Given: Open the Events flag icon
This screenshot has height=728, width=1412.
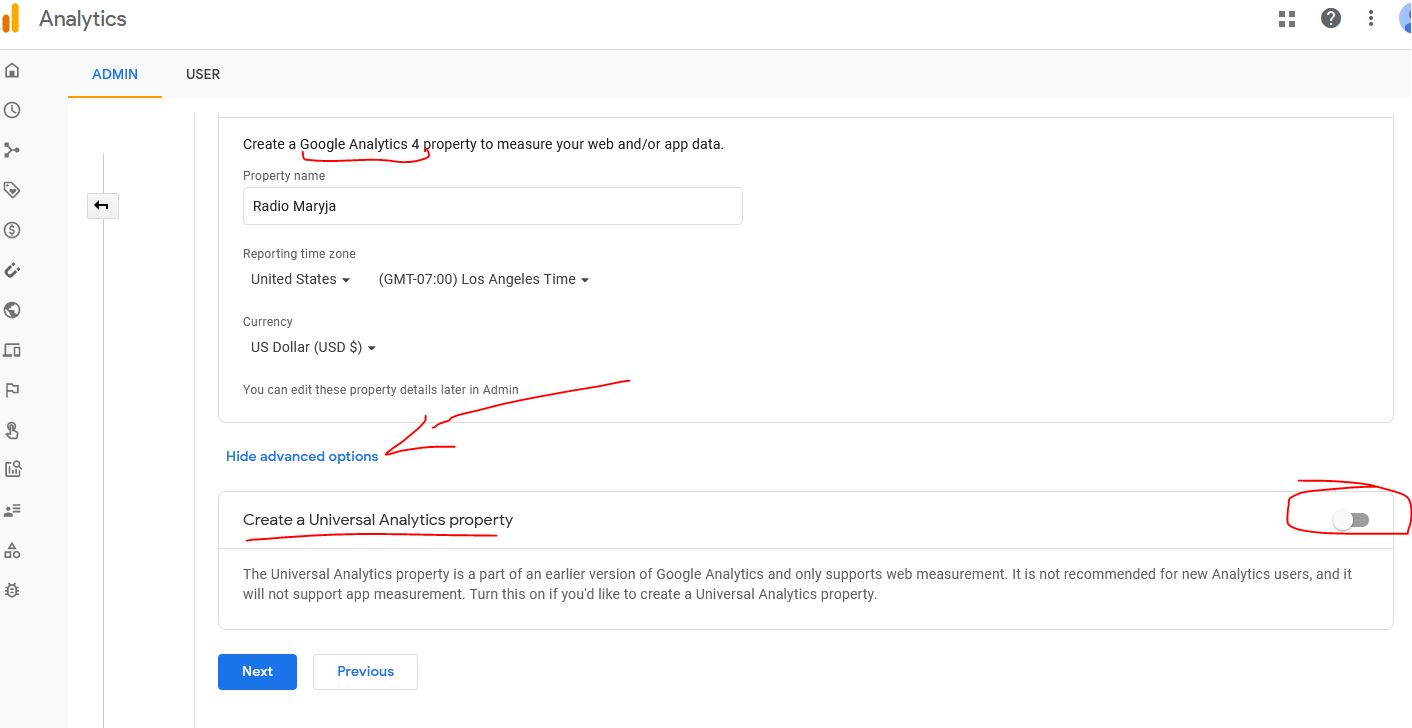Looking at the screenshot, I should coord(12,390).
